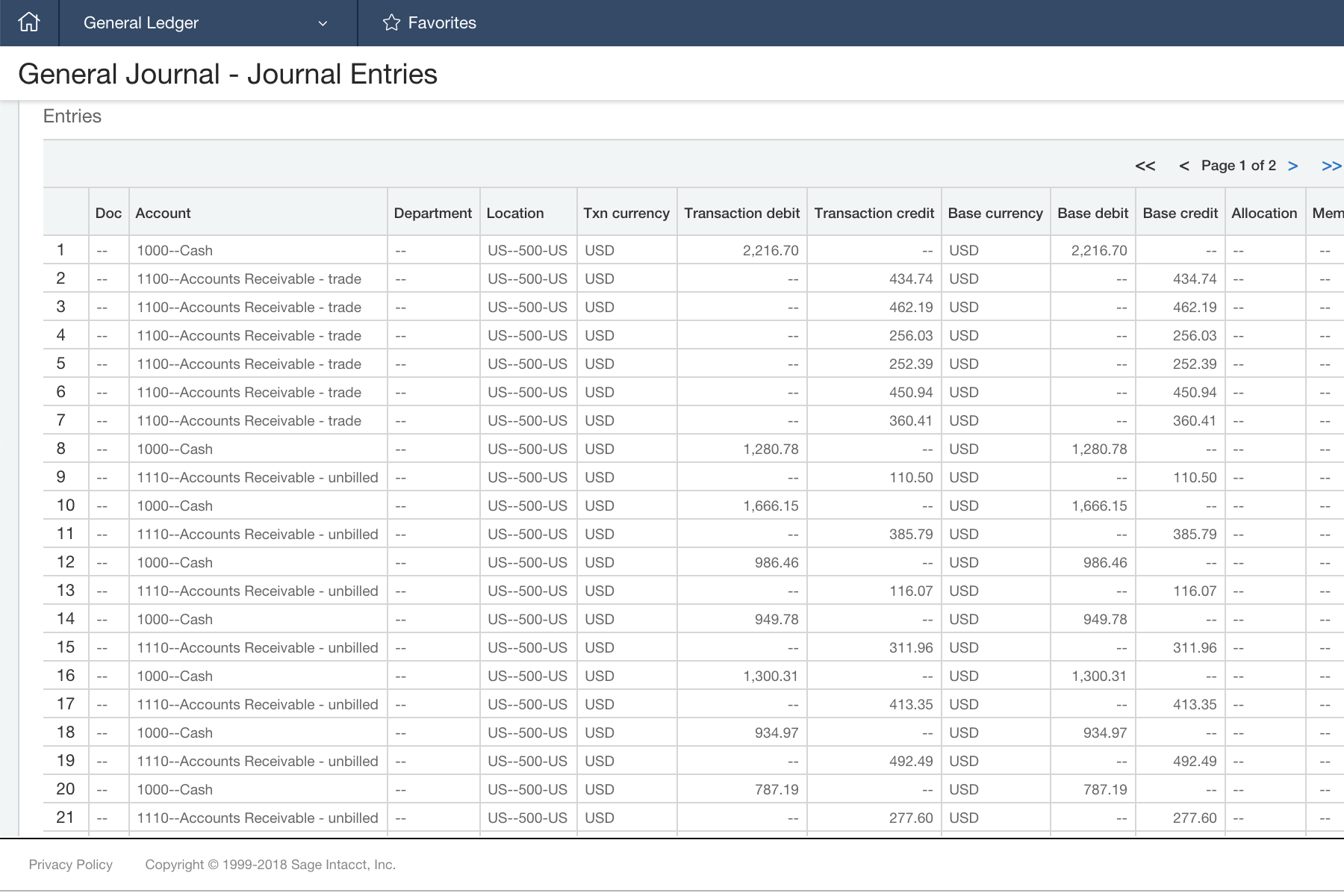Jump to first page of entries

point(1145,166)
